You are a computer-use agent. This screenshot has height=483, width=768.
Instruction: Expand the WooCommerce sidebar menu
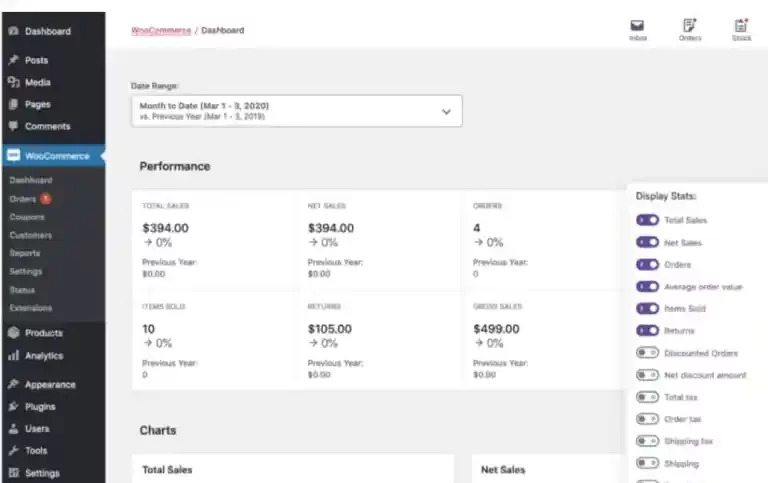56,155
